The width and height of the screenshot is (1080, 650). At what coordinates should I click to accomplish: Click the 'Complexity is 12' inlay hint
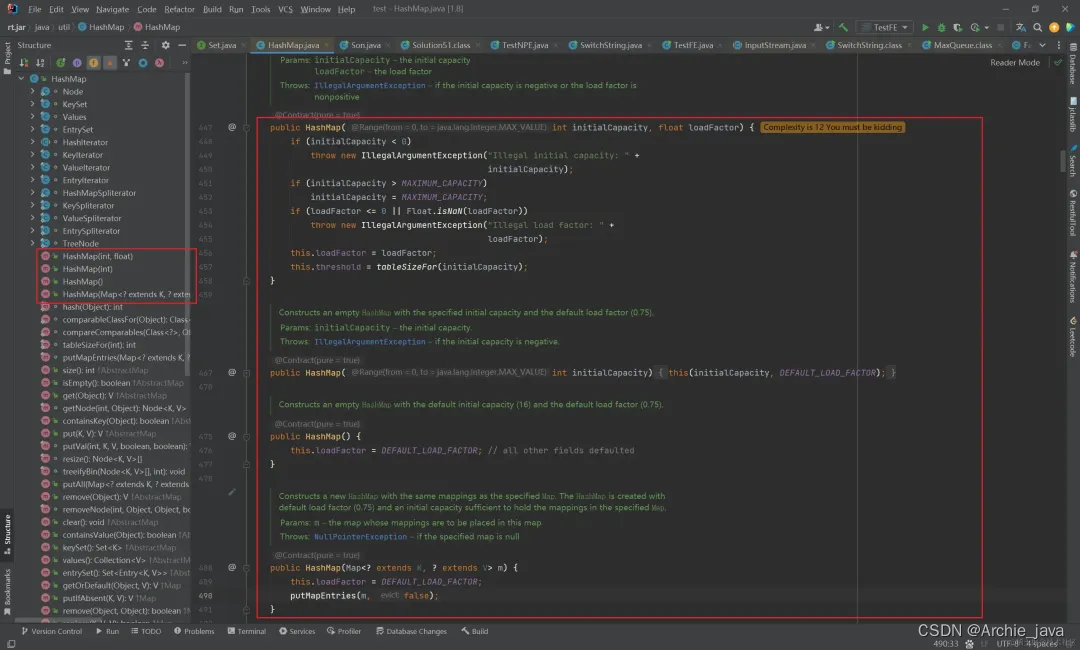click(x=832, y=127)
